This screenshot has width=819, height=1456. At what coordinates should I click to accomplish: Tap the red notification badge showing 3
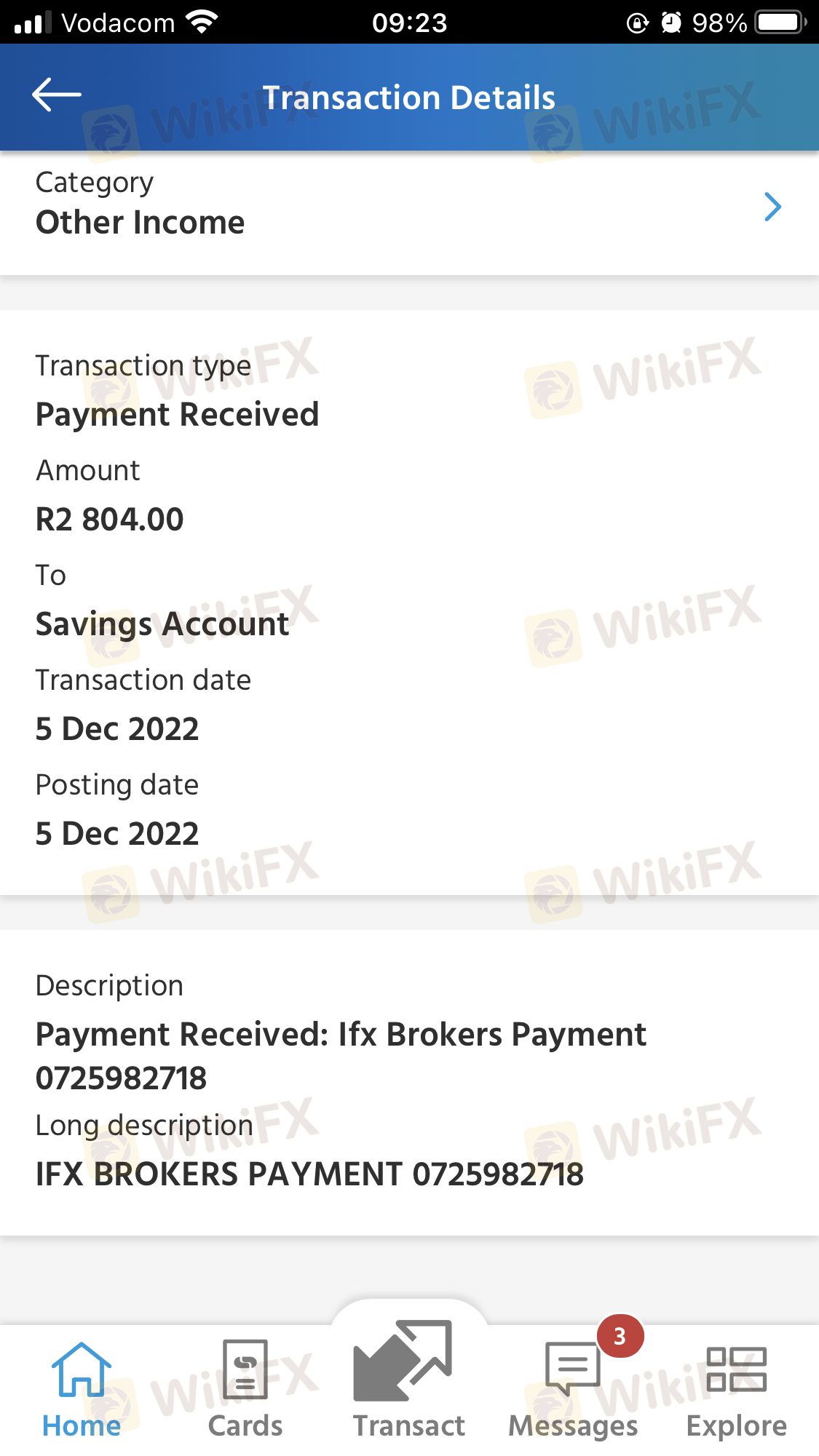pos(620,1336)
